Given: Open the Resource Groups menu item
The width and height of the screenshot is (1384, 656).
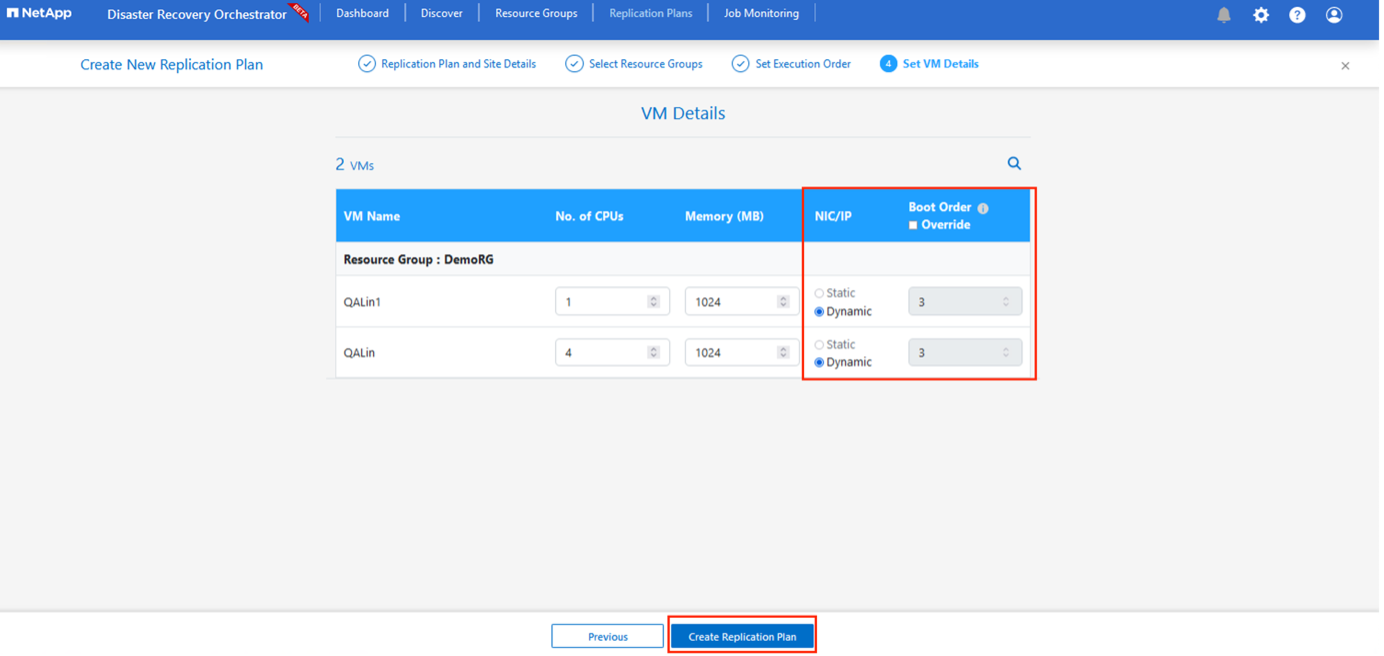Looking at the screenshot, I should [x=536, y=13].
